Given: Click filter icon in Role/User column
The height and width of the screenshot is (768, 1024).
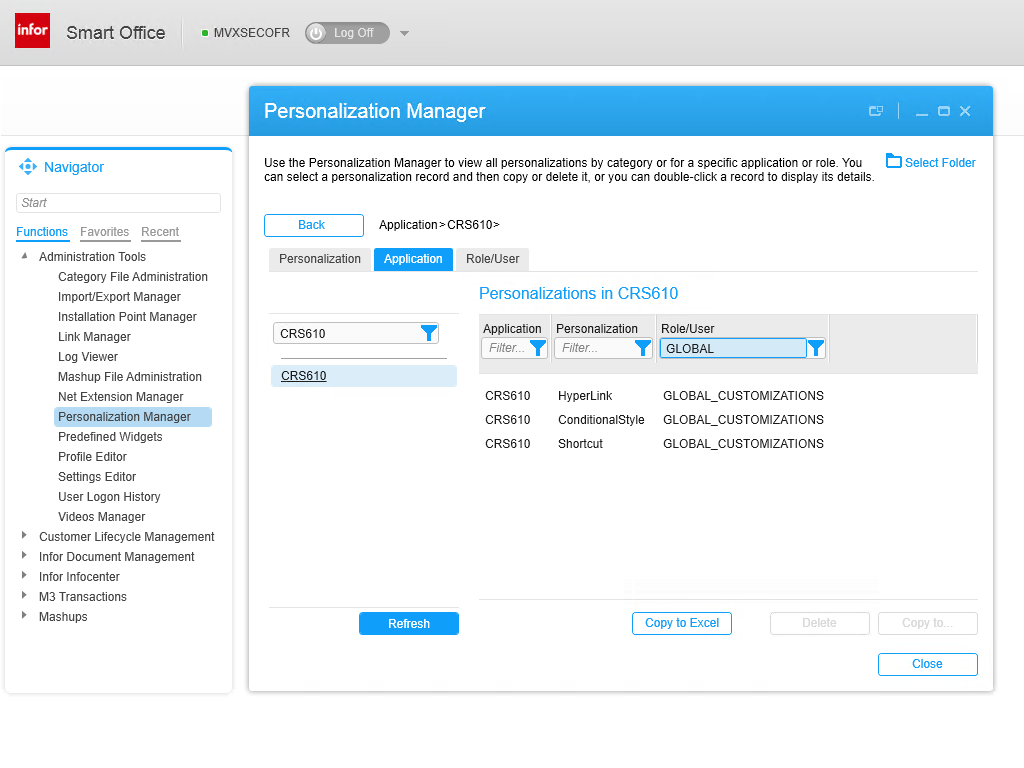Looking at the screenshot, I should (816, 348).
